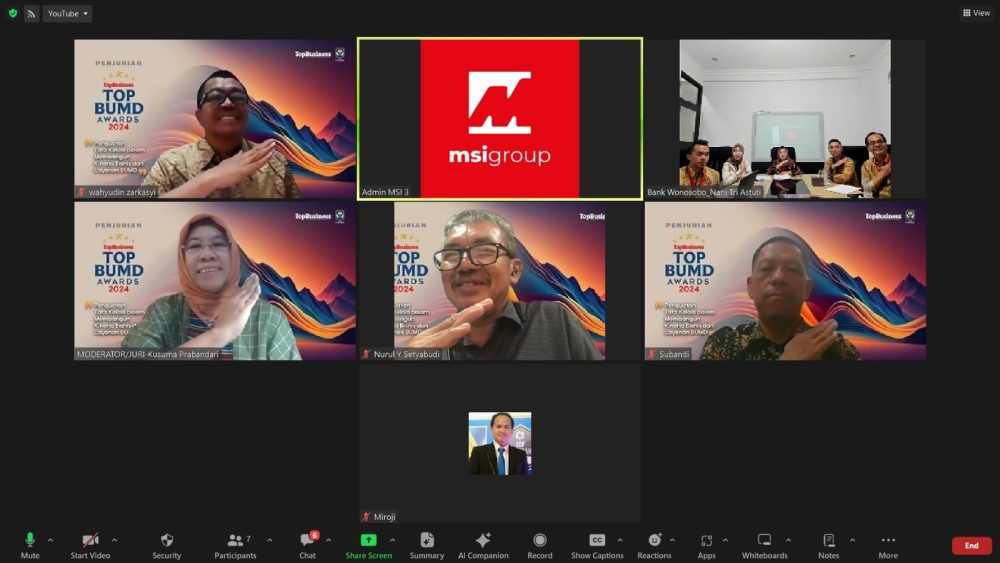1000x563 pixels.
Task: Open the YouTube live stream dropdown
Action: 68,13
